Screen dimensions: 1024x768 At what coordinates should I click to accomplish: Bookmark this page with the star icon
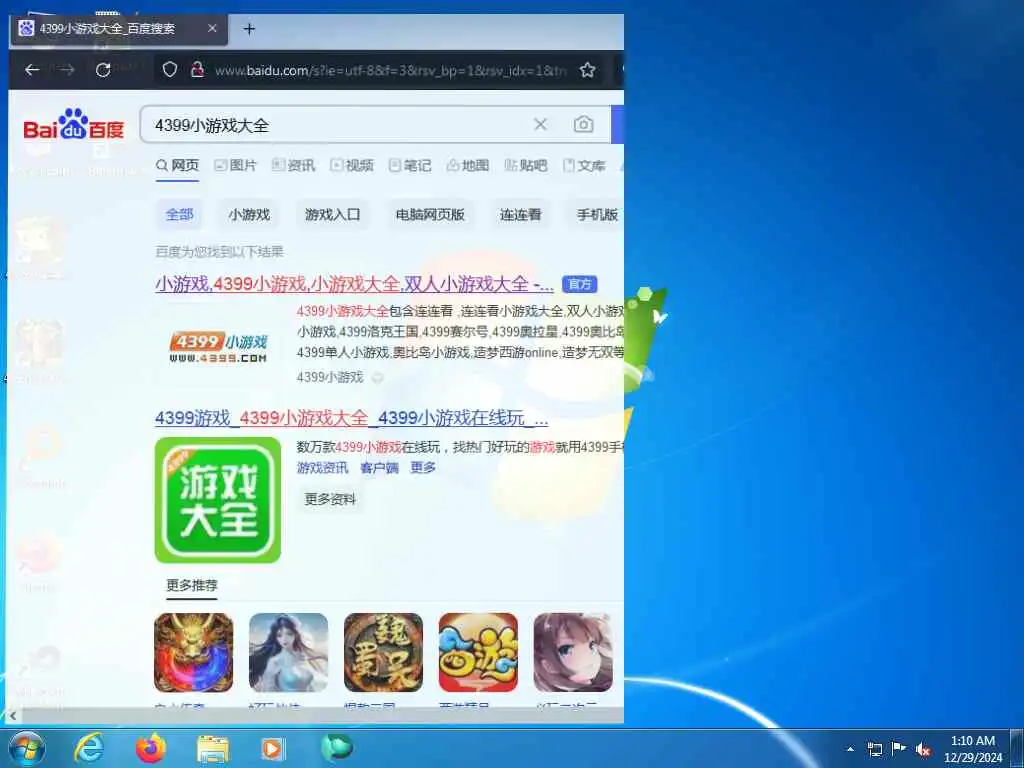[587, 70]
